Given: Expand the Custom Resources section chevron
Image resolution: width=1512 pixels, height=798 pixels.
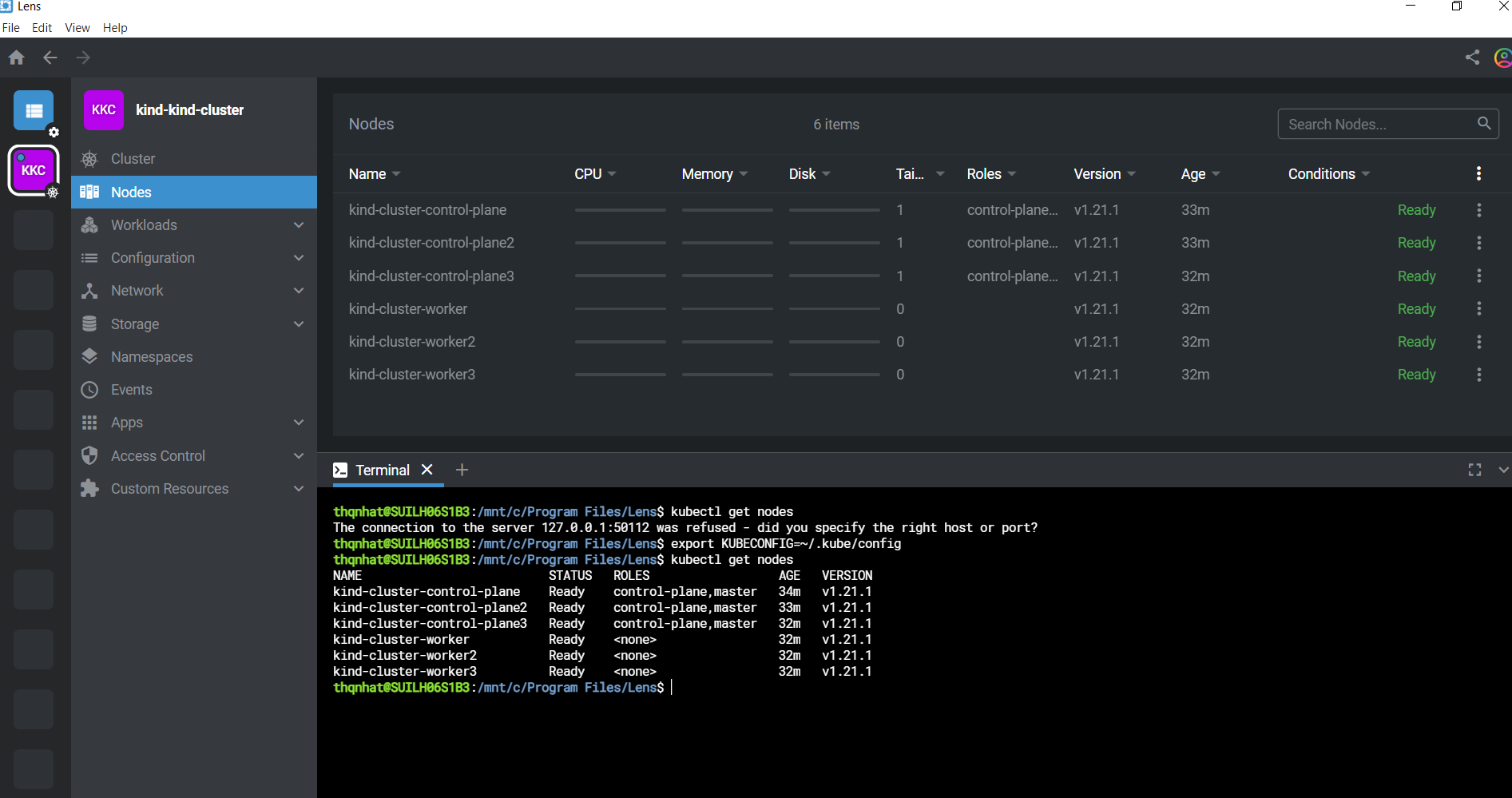Looking at the screenshot, I should (x=299, y=488).
